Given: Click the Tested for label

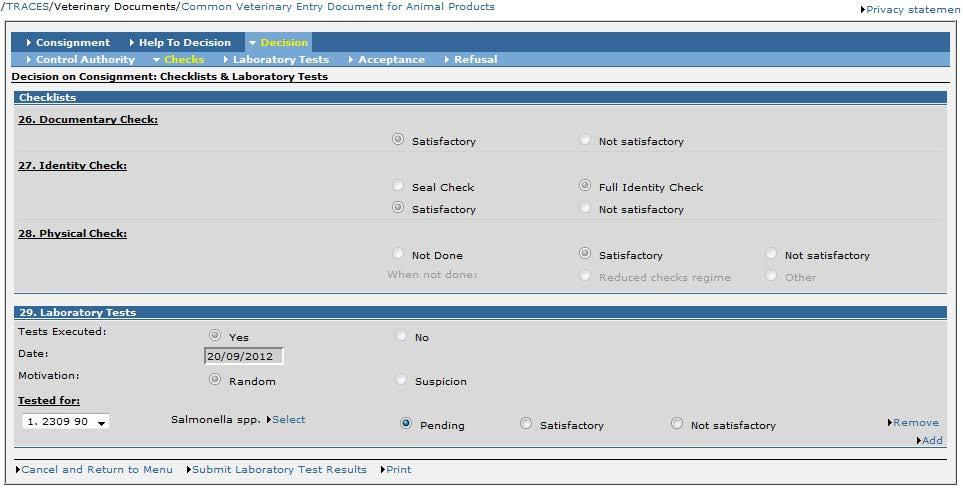Looking at the screenshot, I should pyautogui.click(x=49, y=401).
